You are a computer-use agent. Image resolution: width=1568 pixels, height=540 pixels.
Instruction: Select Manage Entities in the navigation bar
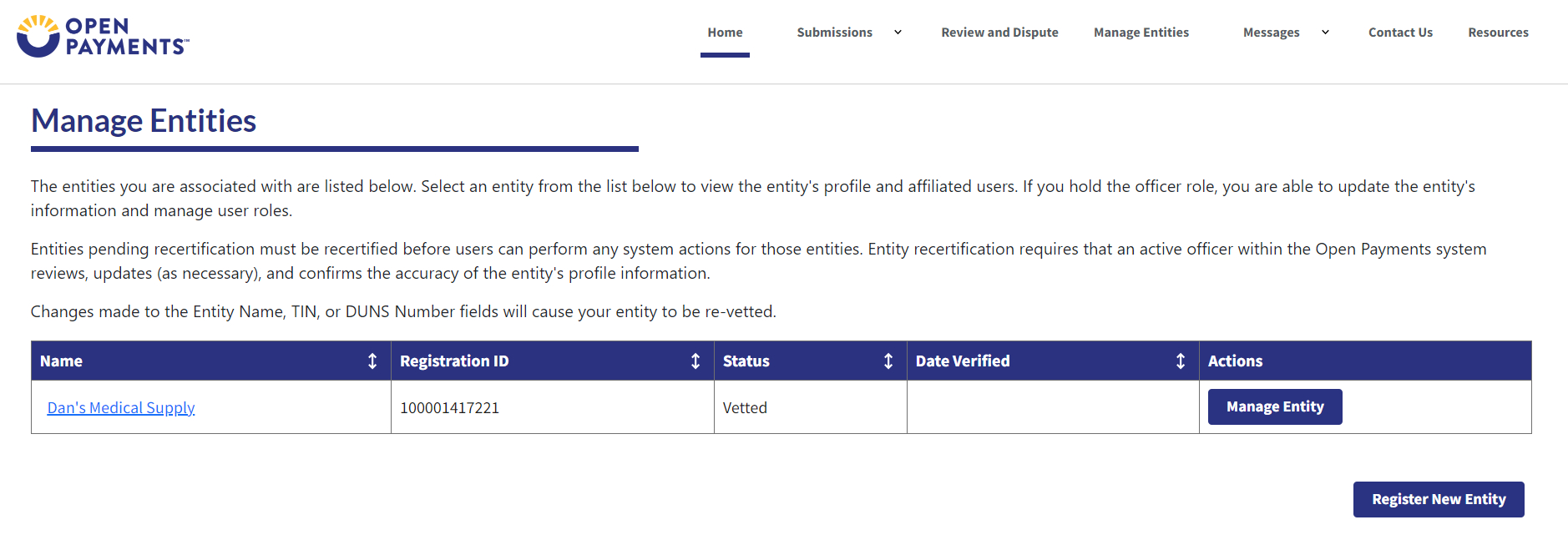(1141, 33)
